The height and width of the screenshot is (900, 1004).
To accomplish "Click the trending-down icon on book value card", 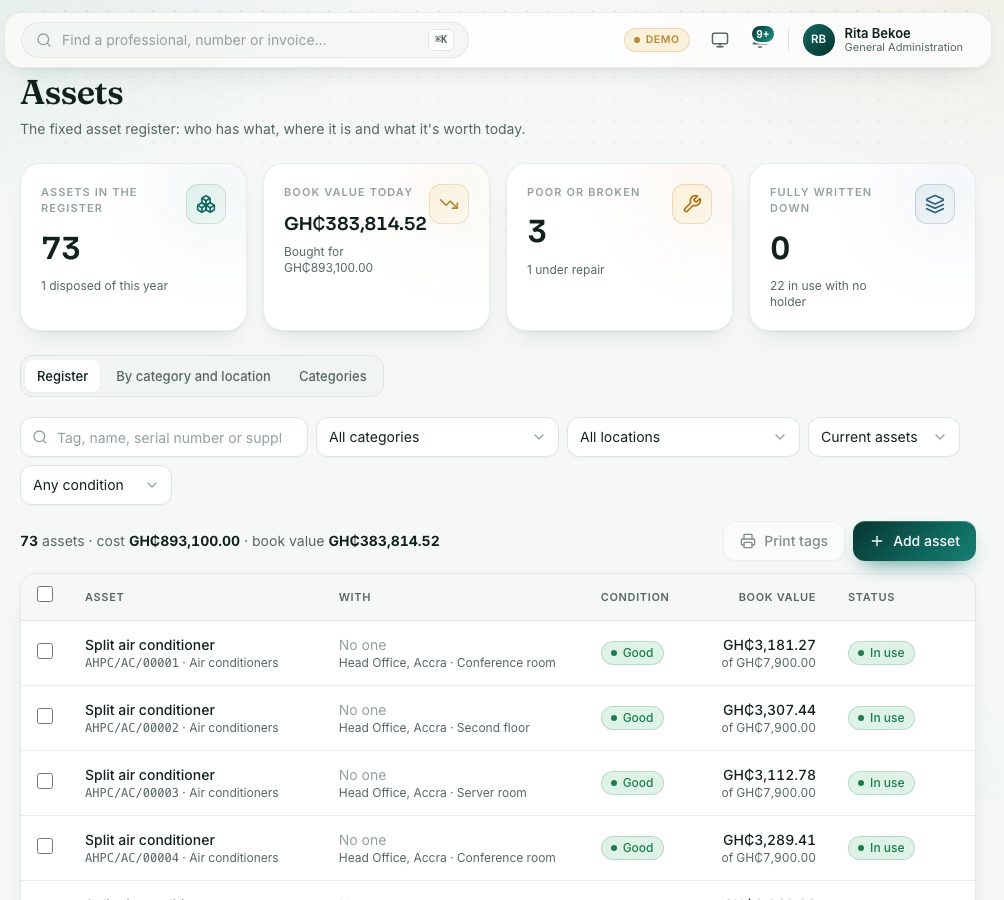I will coord(449,204).
